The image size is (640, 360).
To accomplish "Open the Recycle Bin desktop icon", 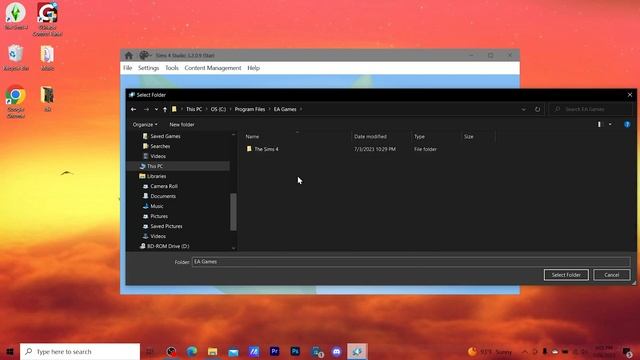I will pos(16,58).
